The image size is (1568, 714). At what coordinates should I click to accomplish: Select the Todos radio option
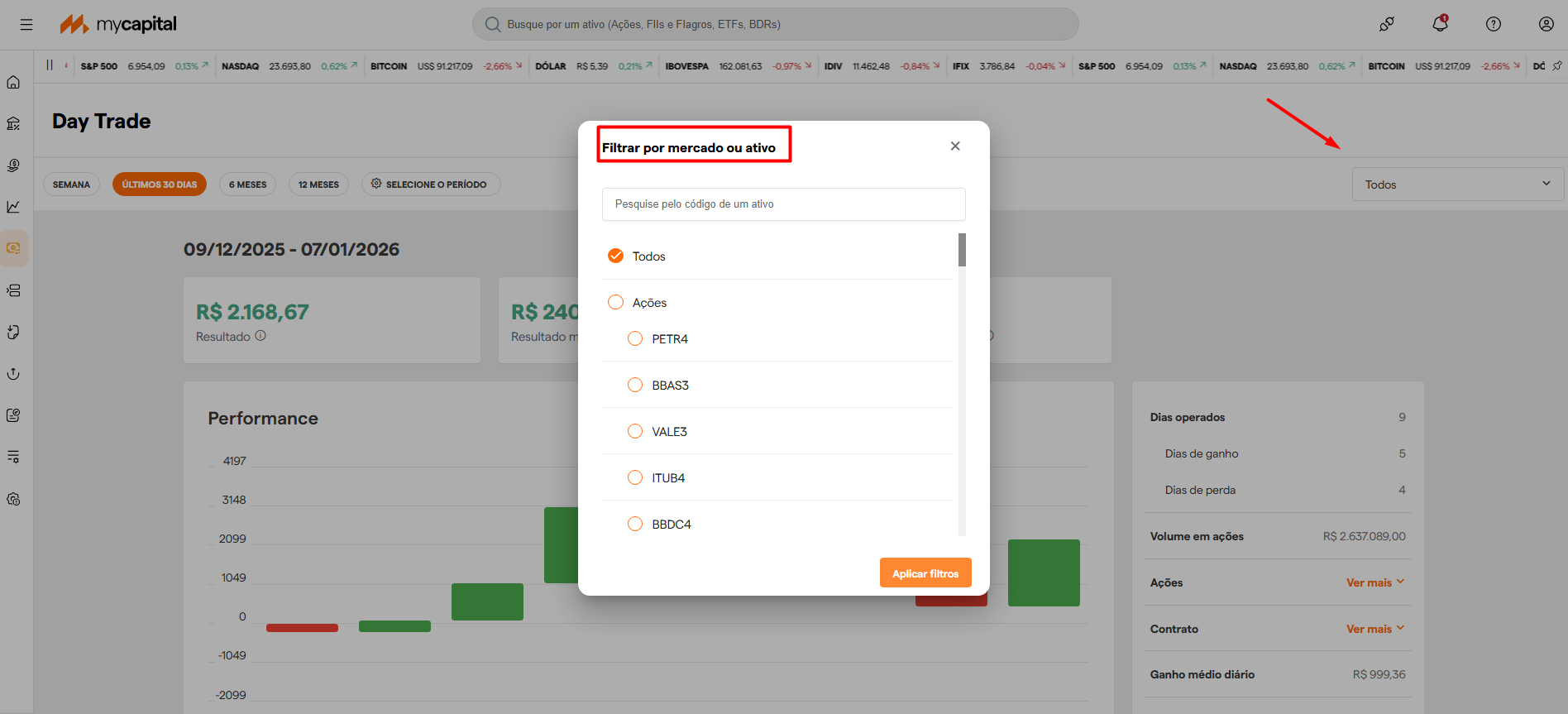tap(616, 256)
